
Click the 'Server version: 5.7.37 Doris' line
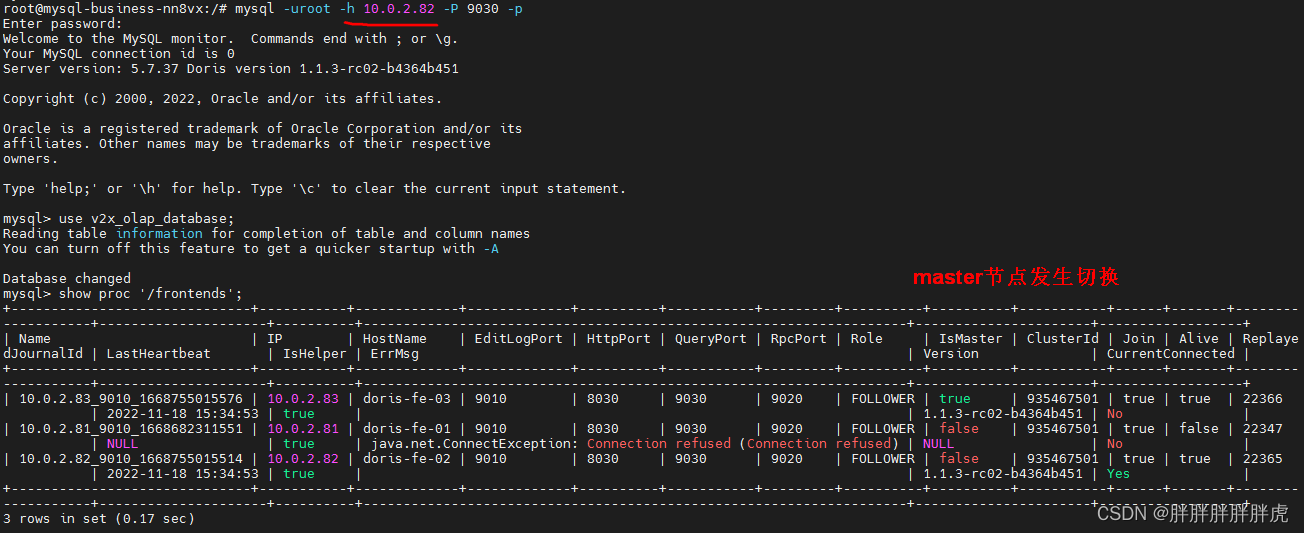coord(231,69)
